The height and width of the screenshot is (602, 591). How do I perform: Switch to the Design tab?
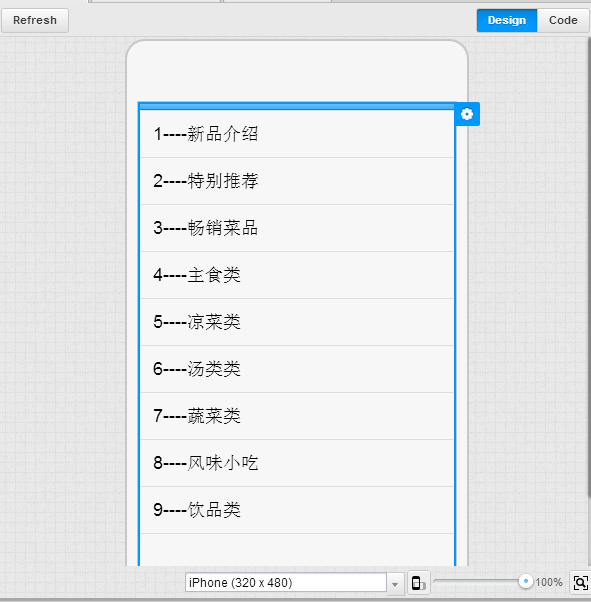507,20
